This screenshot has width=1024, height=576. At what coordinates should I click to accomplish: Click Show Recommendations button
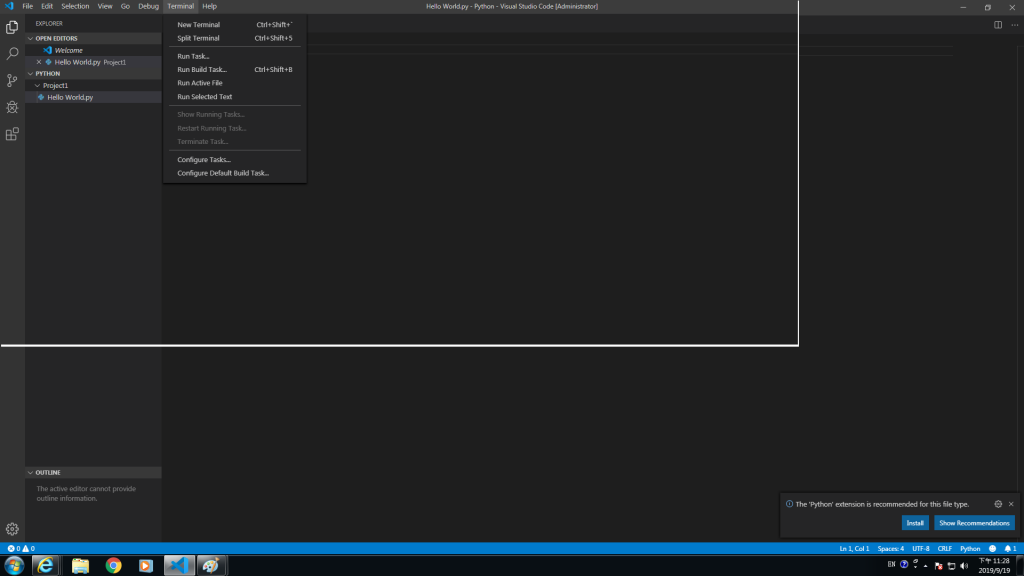pyautogui.click(x=974, y=523)
